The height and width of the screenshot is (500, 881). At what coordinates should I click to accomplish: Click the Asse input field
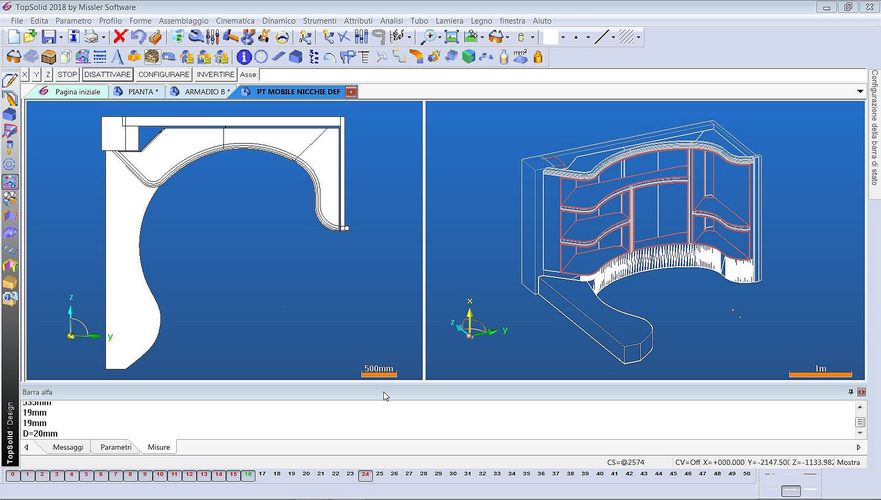[x=563, y=74]
